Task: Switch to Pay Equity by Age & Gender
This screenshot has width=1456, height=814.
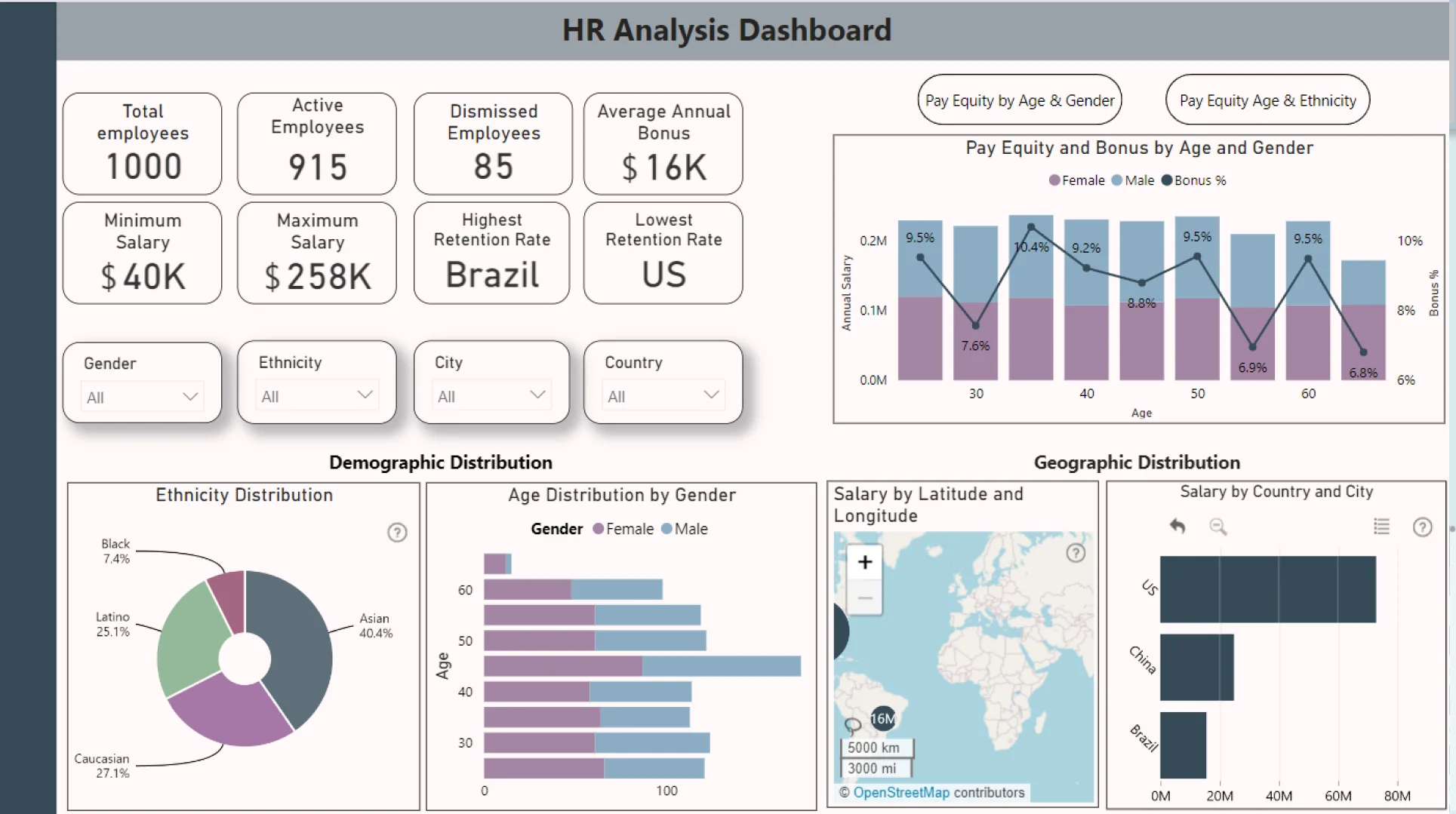Action: (x=1020, y=100)
